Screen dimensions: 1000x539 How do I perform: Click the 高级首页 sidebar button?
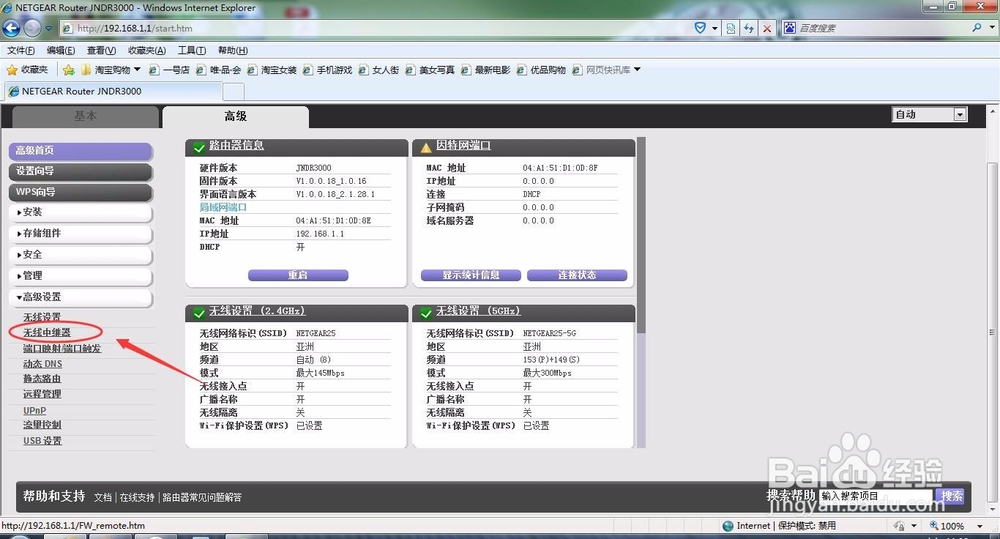(80, 151)
